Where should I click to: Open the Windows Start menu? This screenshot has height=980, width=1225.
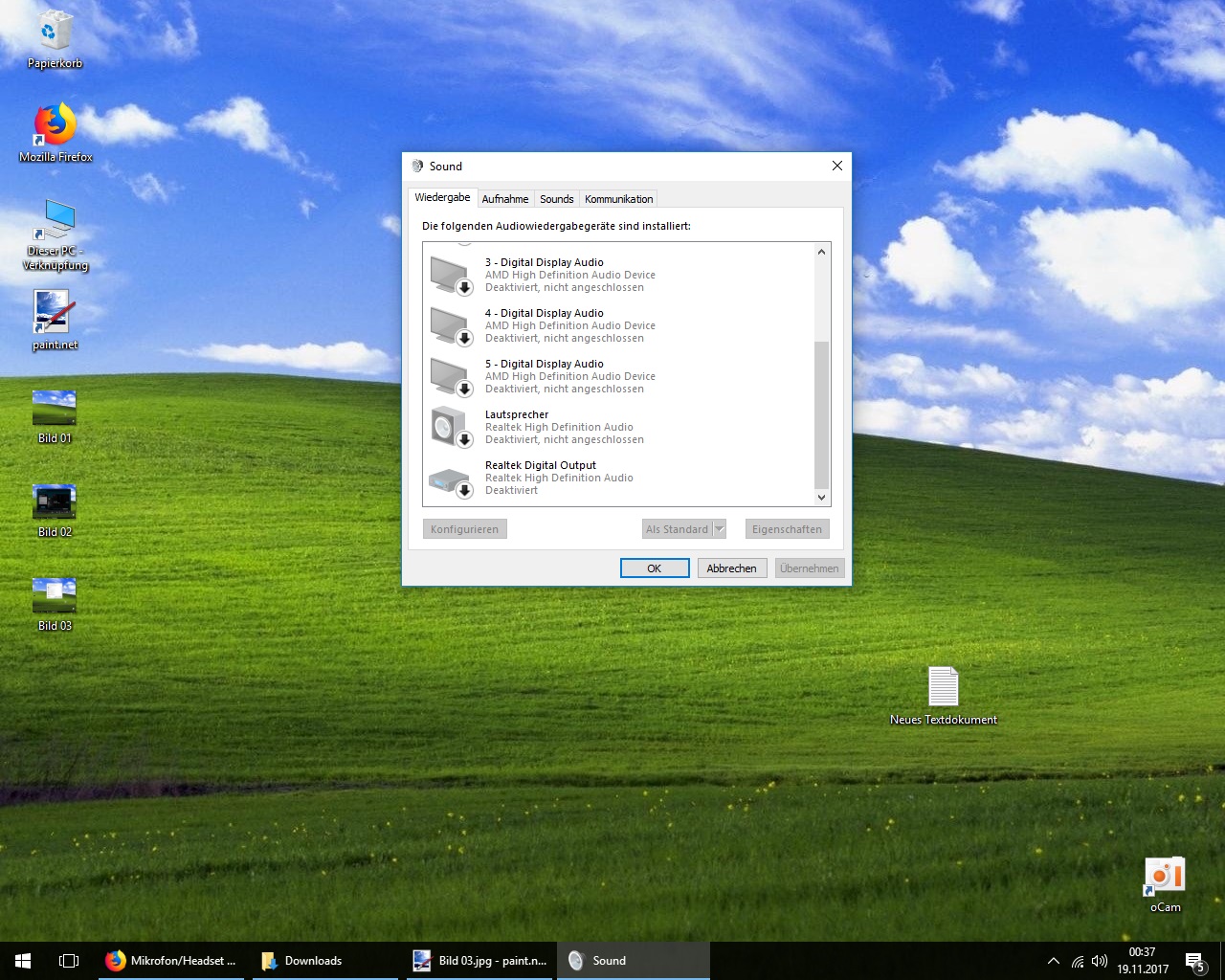click(x=23, y=961)
